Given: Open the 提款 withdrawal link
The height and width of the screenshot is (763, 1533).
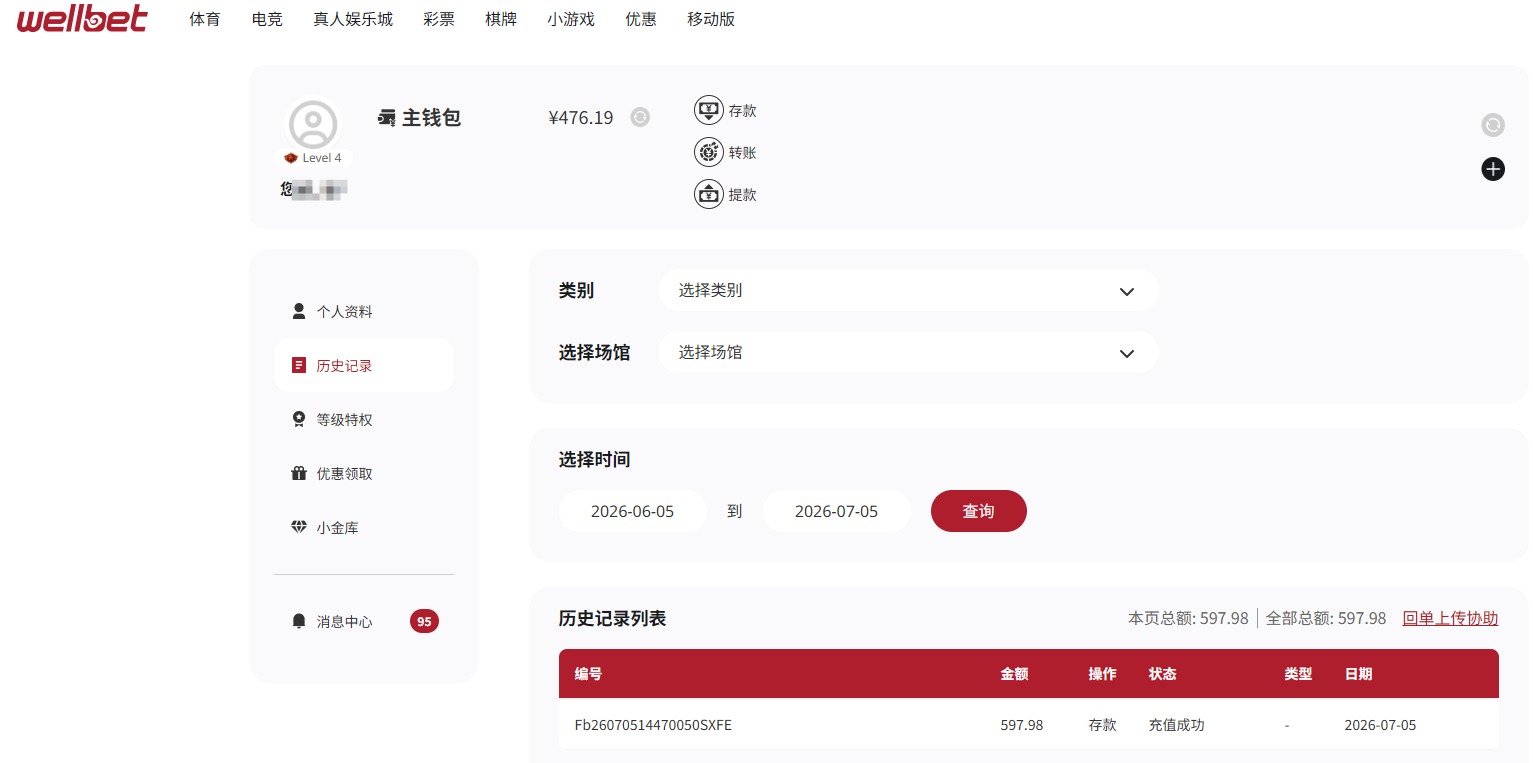Looking at the screenshot, I should 742,195.
